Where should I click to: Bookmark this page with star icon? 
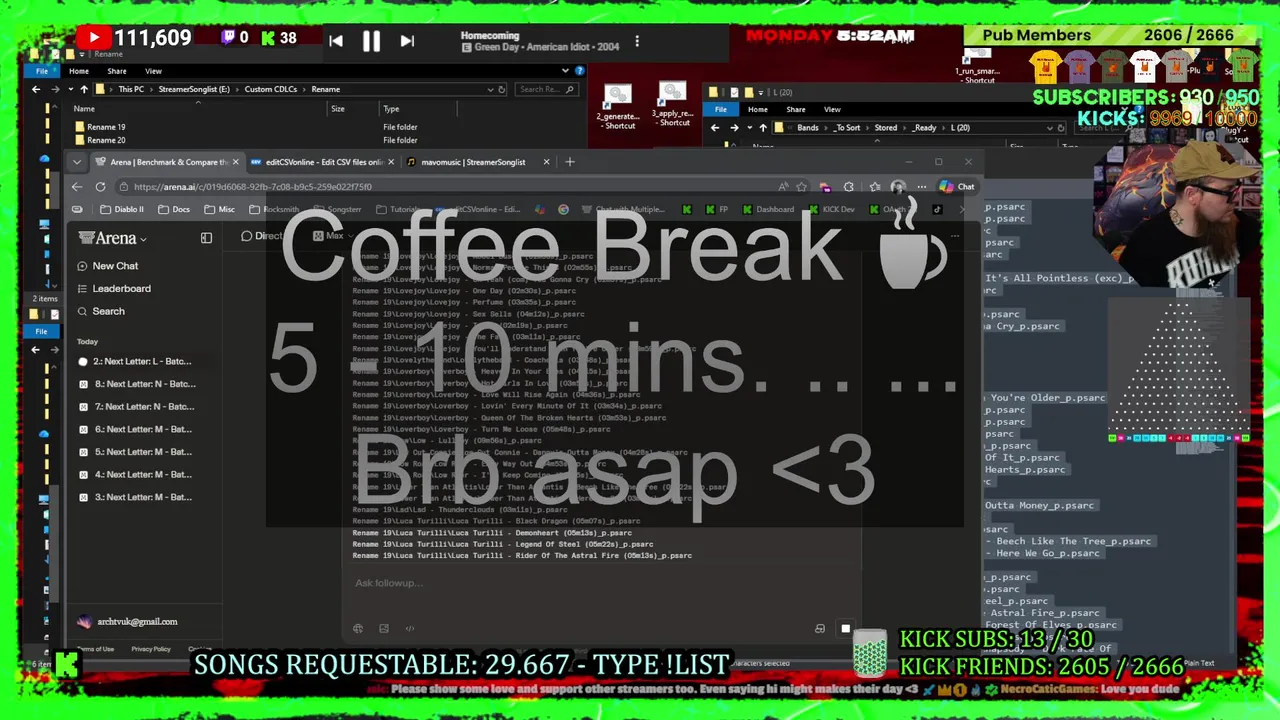coord(801,187)
